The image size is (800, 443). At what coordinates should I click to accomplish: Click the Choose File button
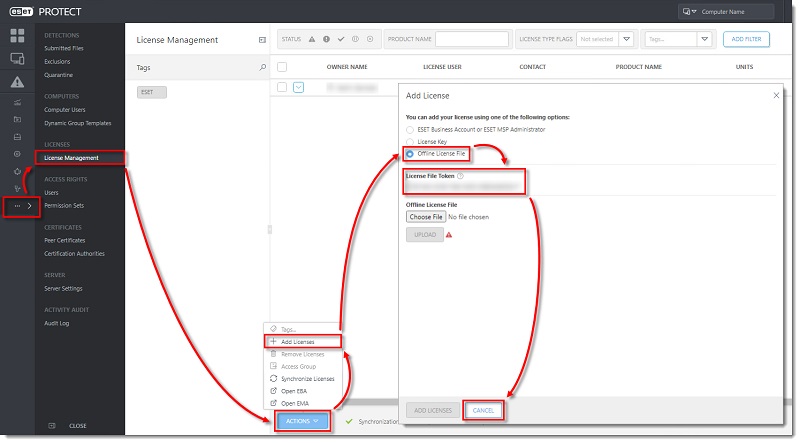425,216
